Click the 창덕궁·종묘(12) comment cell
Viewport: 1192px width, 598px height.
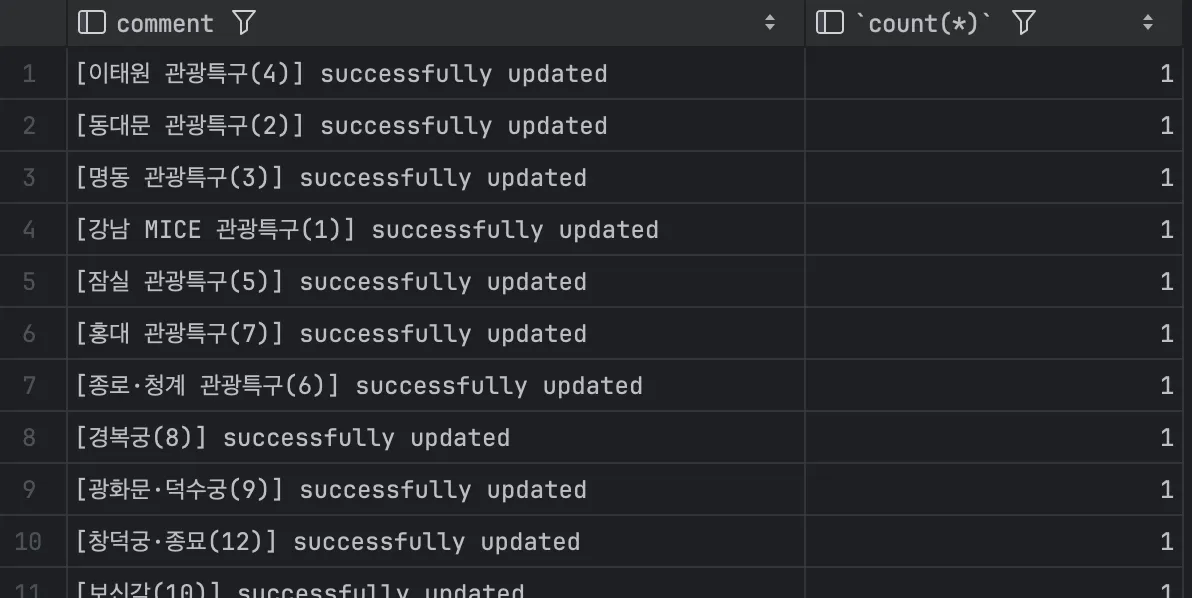[x=436, y=541]
